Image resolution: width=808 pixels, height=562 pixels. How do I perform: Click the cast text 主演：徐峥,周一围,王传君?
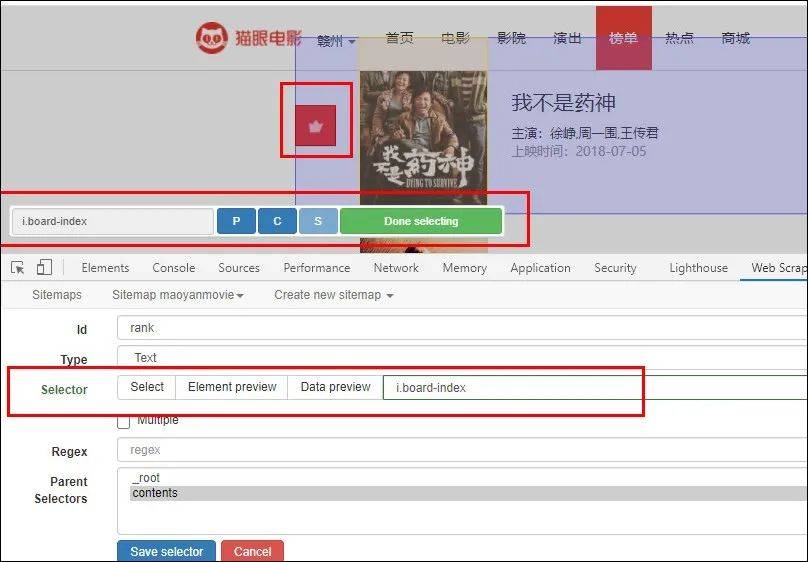pyautogui.click(x=585, y=133)
